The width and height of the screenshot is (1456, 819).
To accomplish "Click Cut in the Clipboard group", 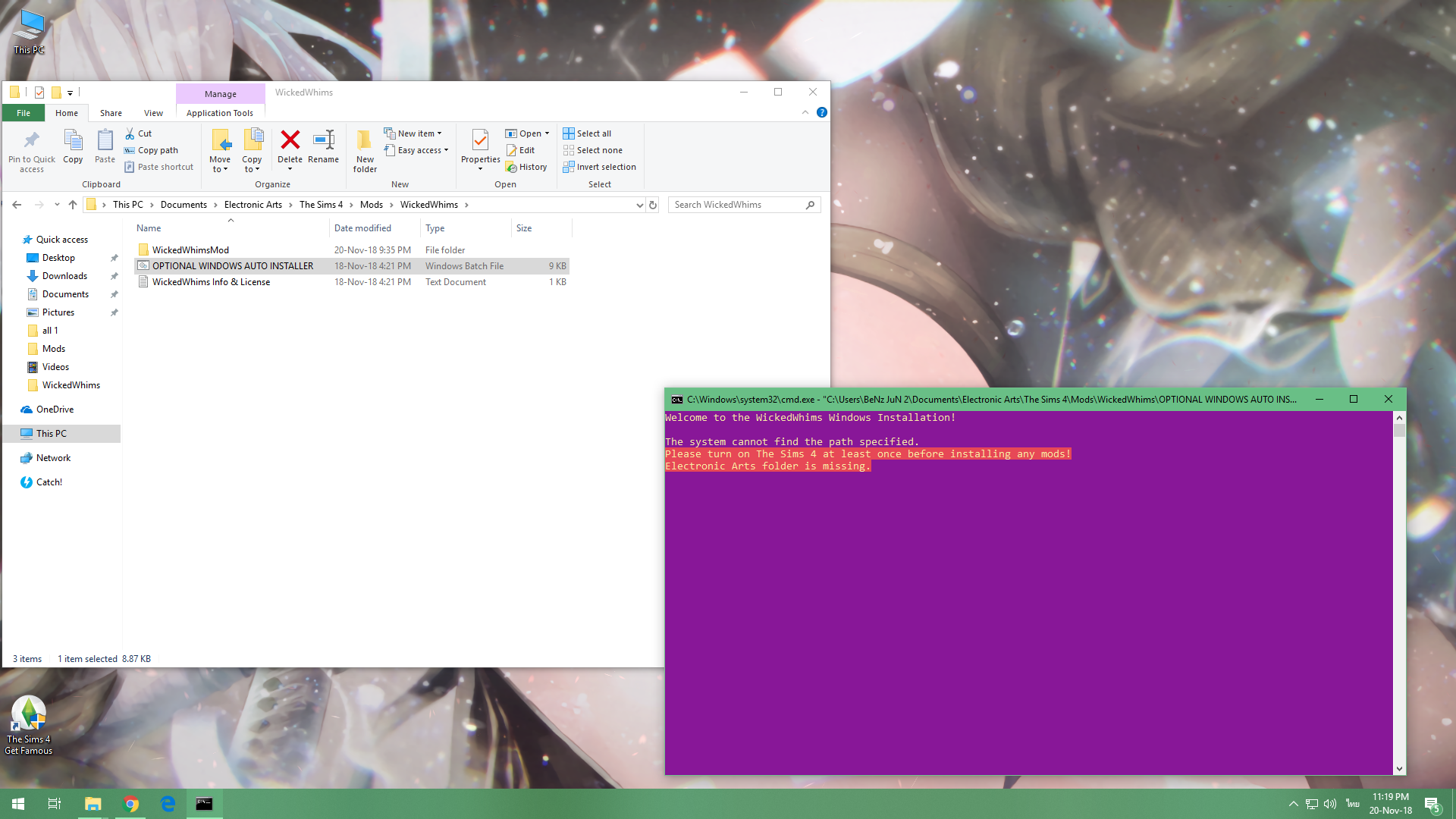I will (x=138, y=133).
